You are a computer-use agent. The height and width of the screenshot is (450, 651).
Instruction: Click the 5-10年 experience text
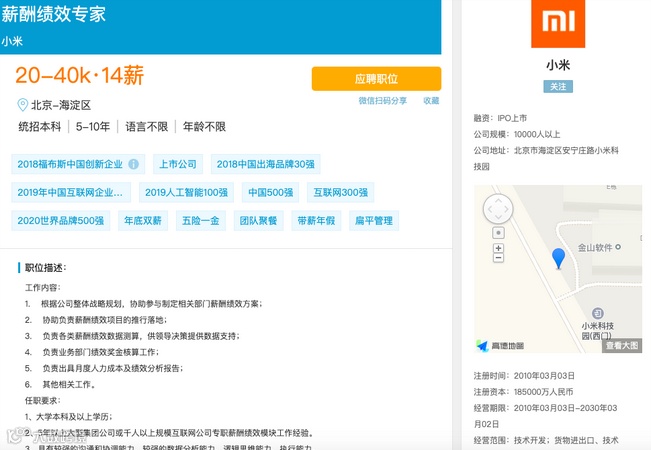(x=93, y=126)
